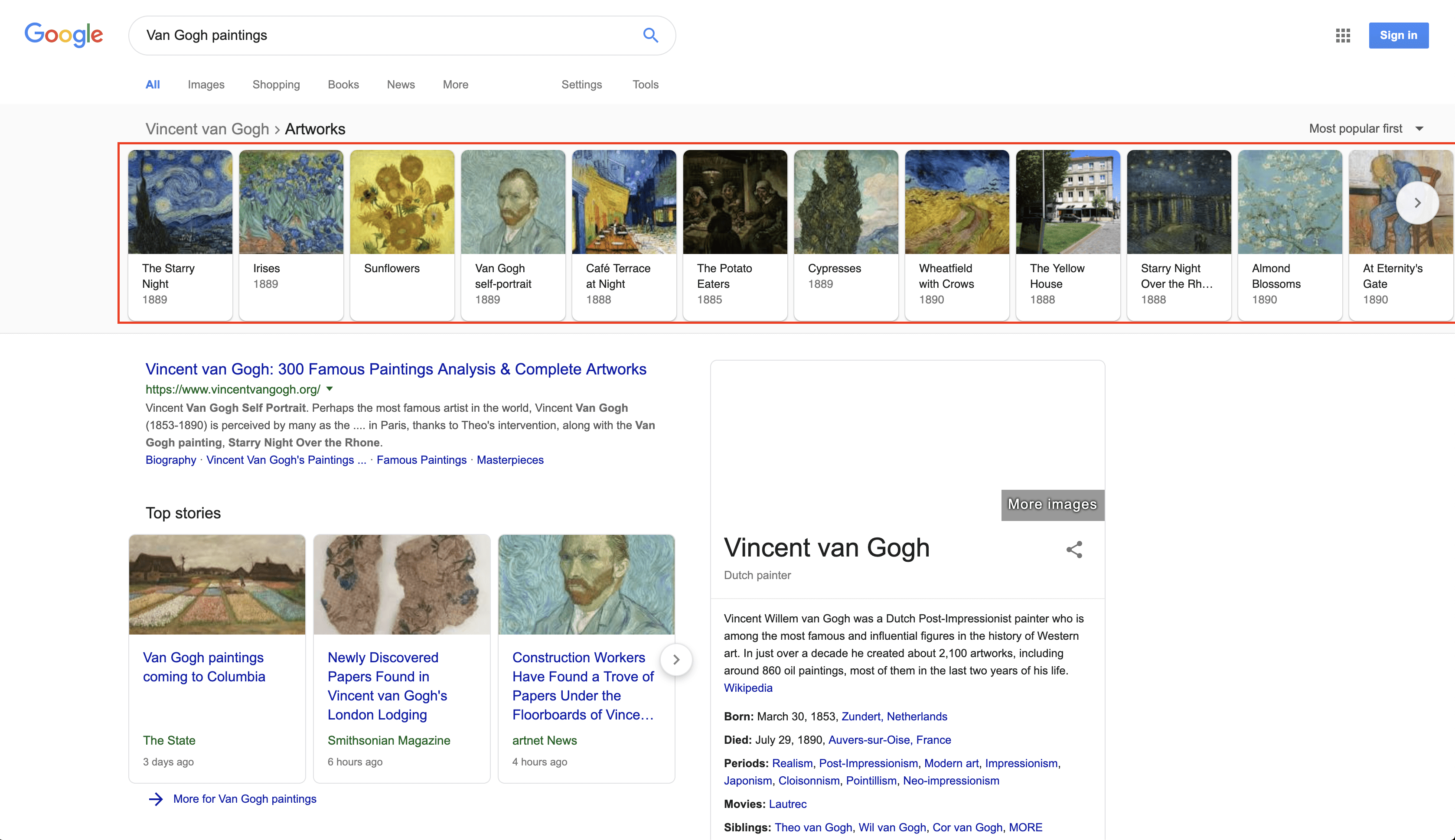
Task: Click the Vincent van Gogh breadcrumb link
Action: point(207,129)
